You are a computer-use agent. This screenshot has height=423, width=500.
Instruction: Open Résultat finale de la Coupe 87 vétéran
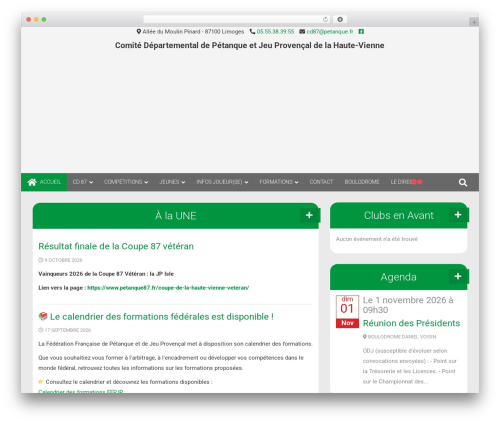coord(116,246)
